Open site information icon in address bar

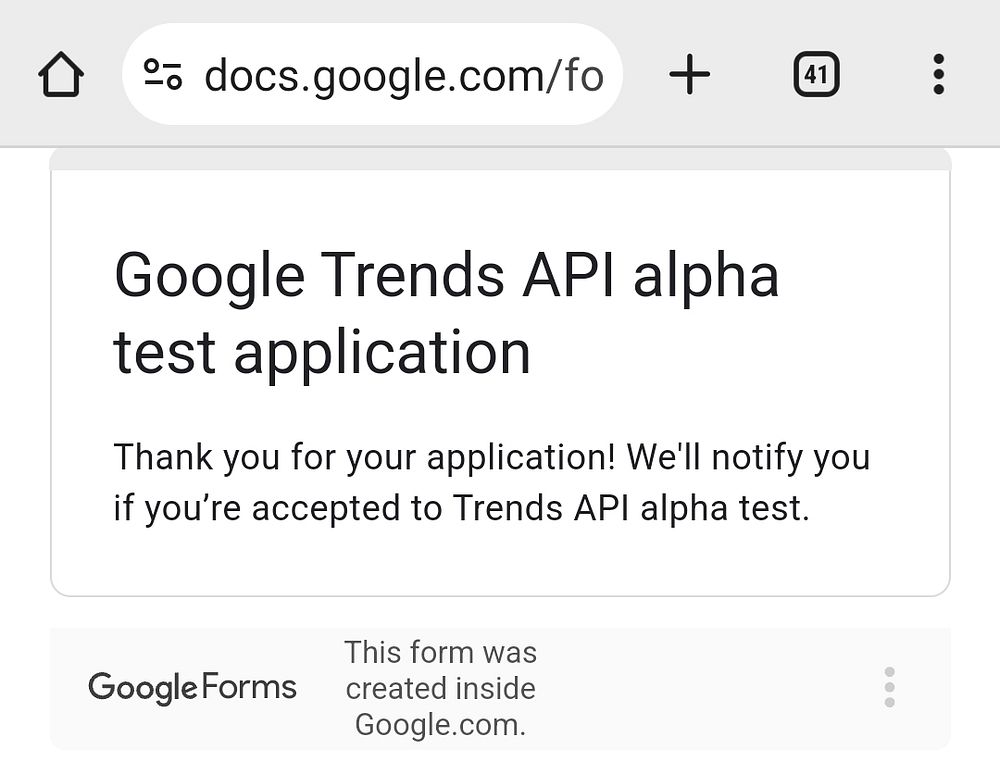(x=164, y=75)
